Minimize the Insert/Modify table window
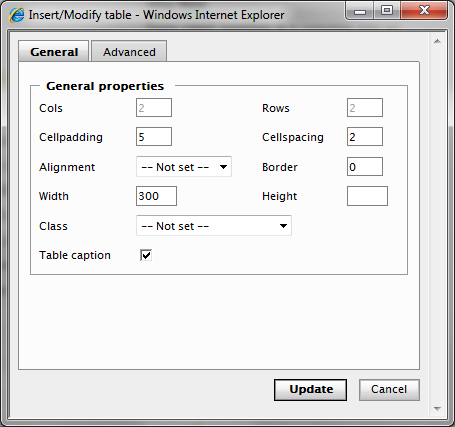455x427 pixels. tap(360, 12)
